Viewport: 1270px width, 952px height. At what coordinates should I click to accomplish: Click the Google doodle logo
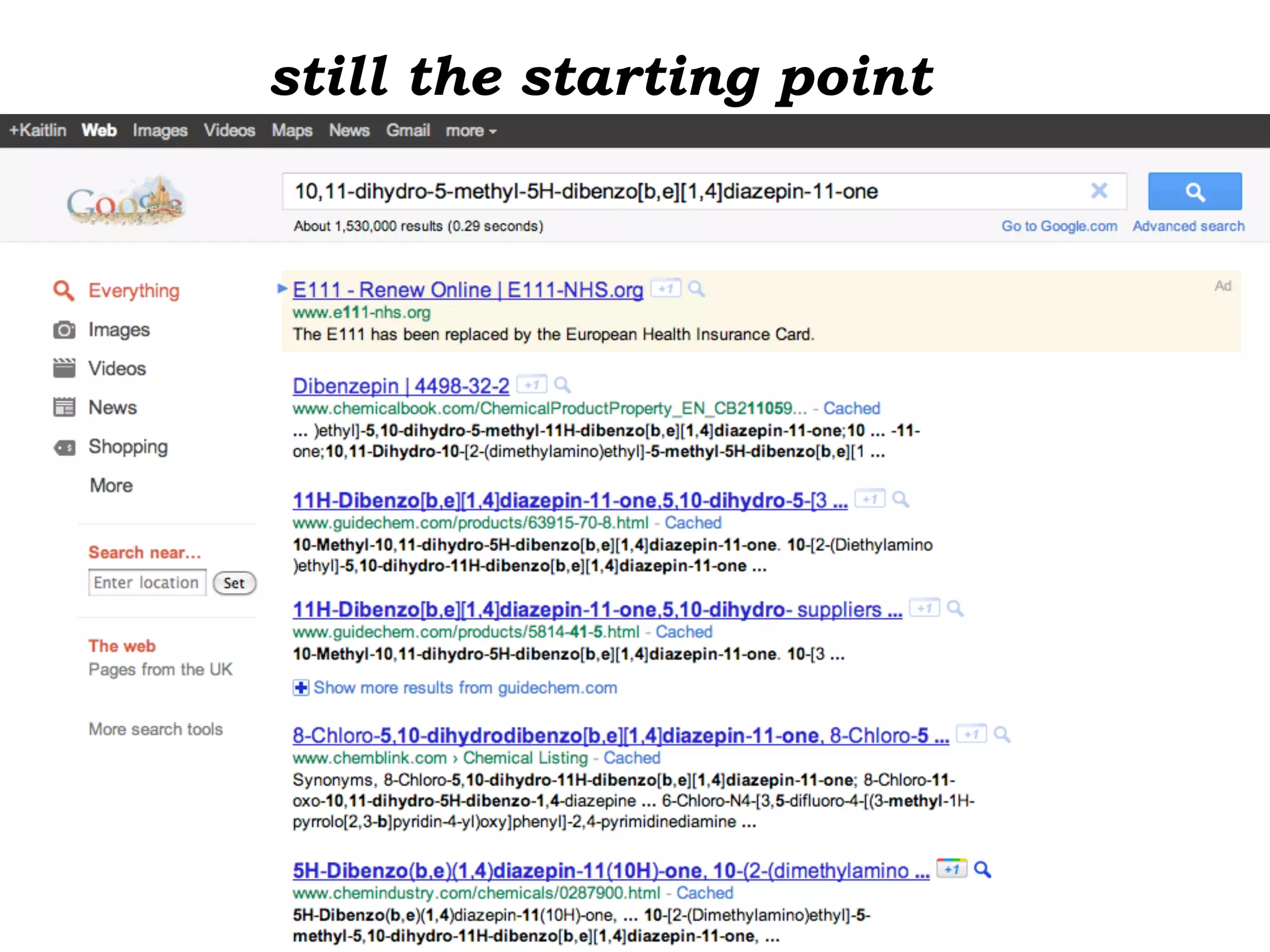click(x=125, y=200)
